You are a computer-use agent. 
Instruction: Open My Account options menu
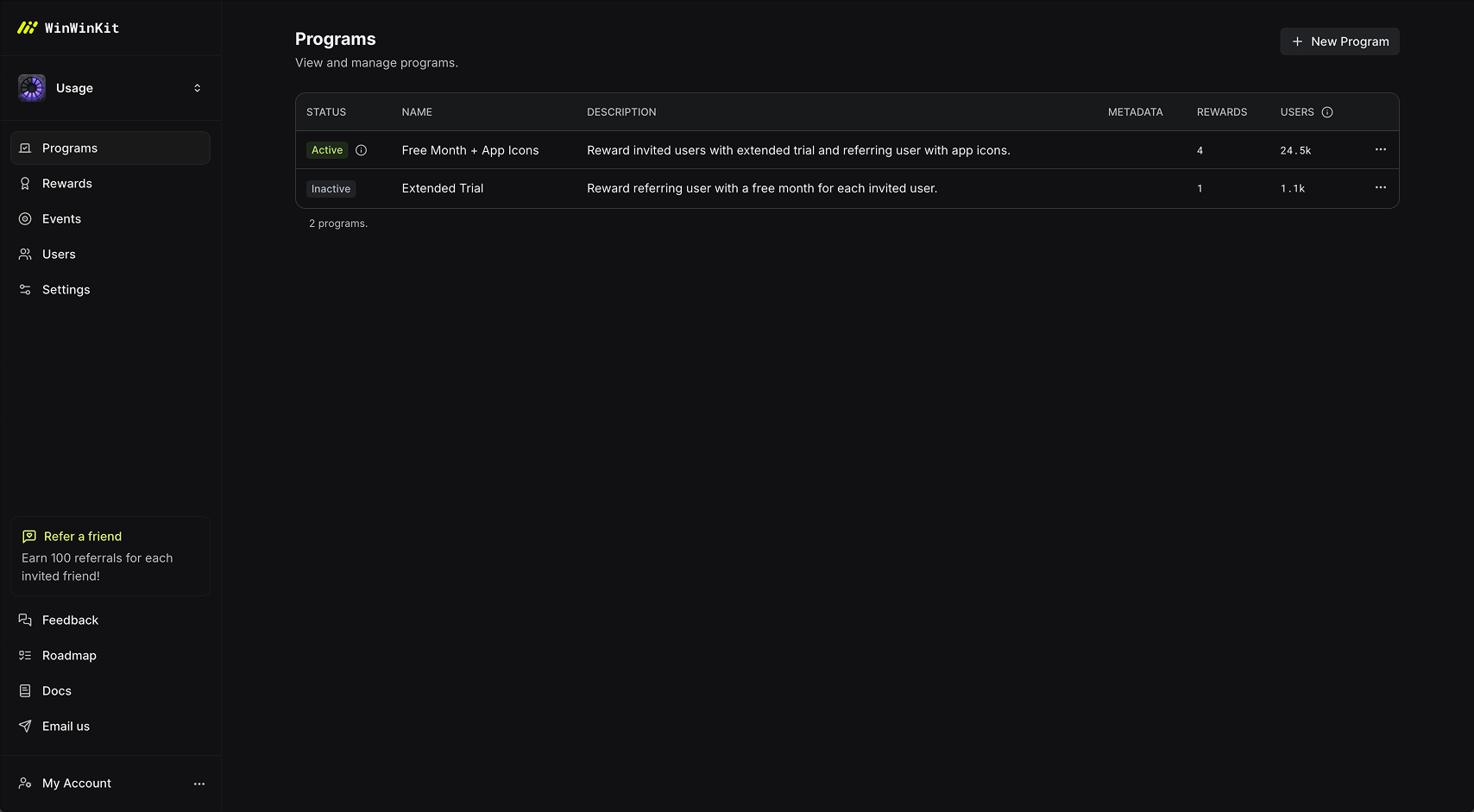pos(199,784)
